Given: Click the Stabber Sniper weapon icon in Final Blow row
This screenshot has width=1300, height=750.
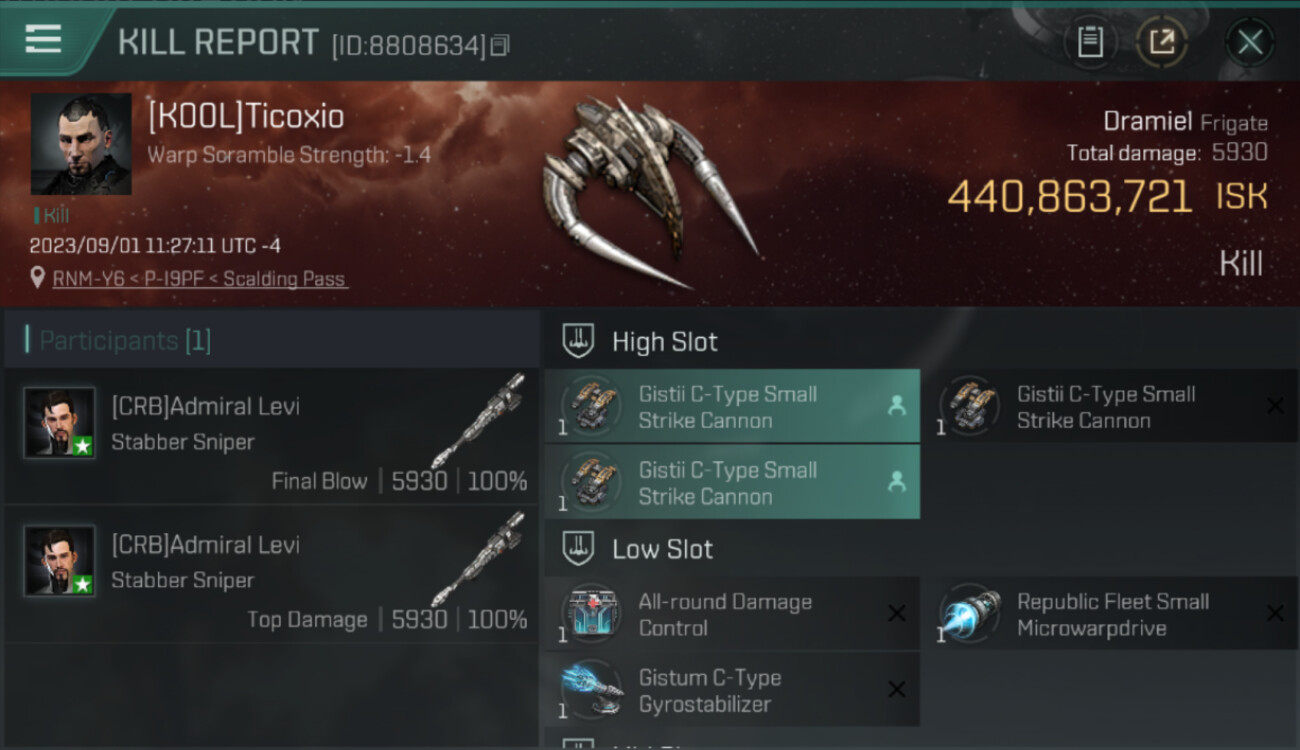Looking at the screenshot, I should click(x=478, y=420).
